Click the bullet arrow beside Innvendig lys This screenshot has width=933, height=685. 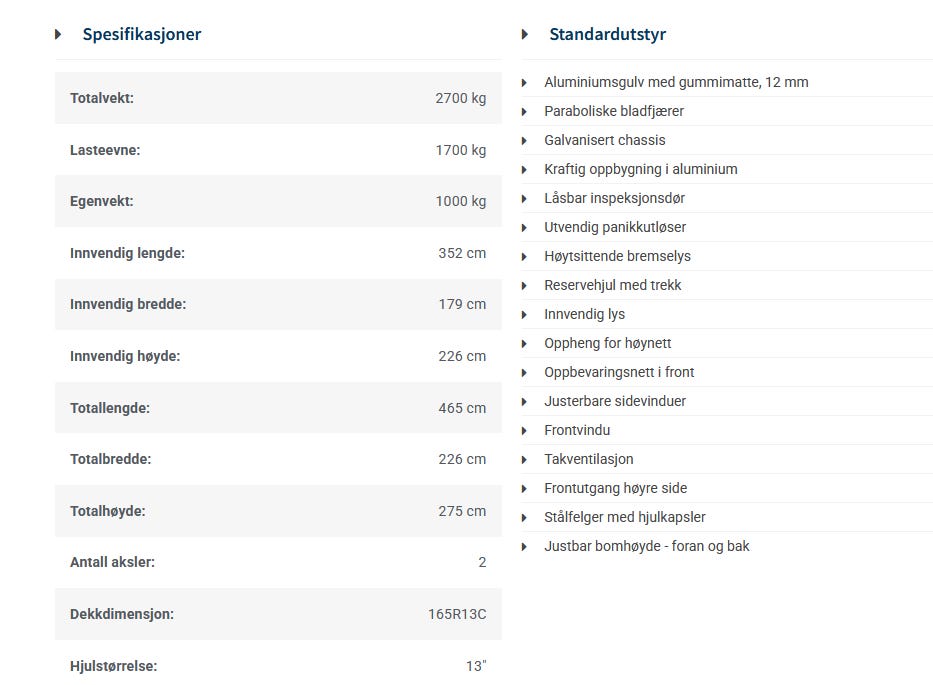pos(524,315)
